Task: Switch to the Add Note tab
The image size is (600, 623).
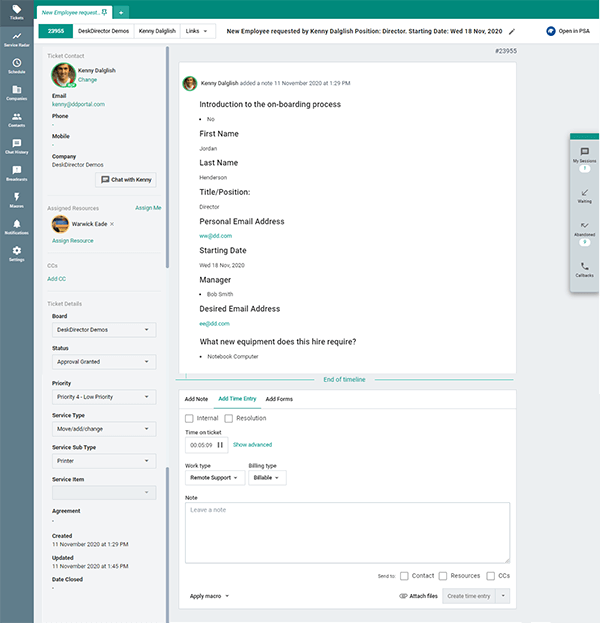Action: (196, 399)
